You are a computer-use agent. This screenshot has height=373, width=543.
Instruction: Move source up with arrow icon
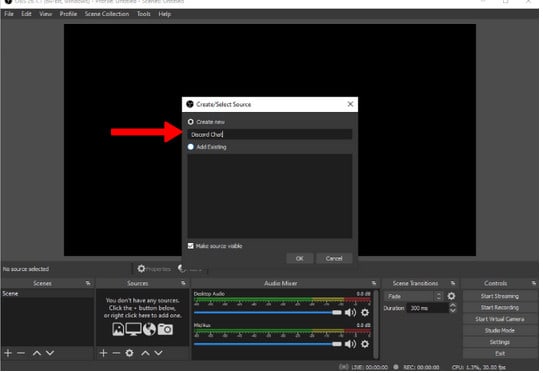(145, 354)
